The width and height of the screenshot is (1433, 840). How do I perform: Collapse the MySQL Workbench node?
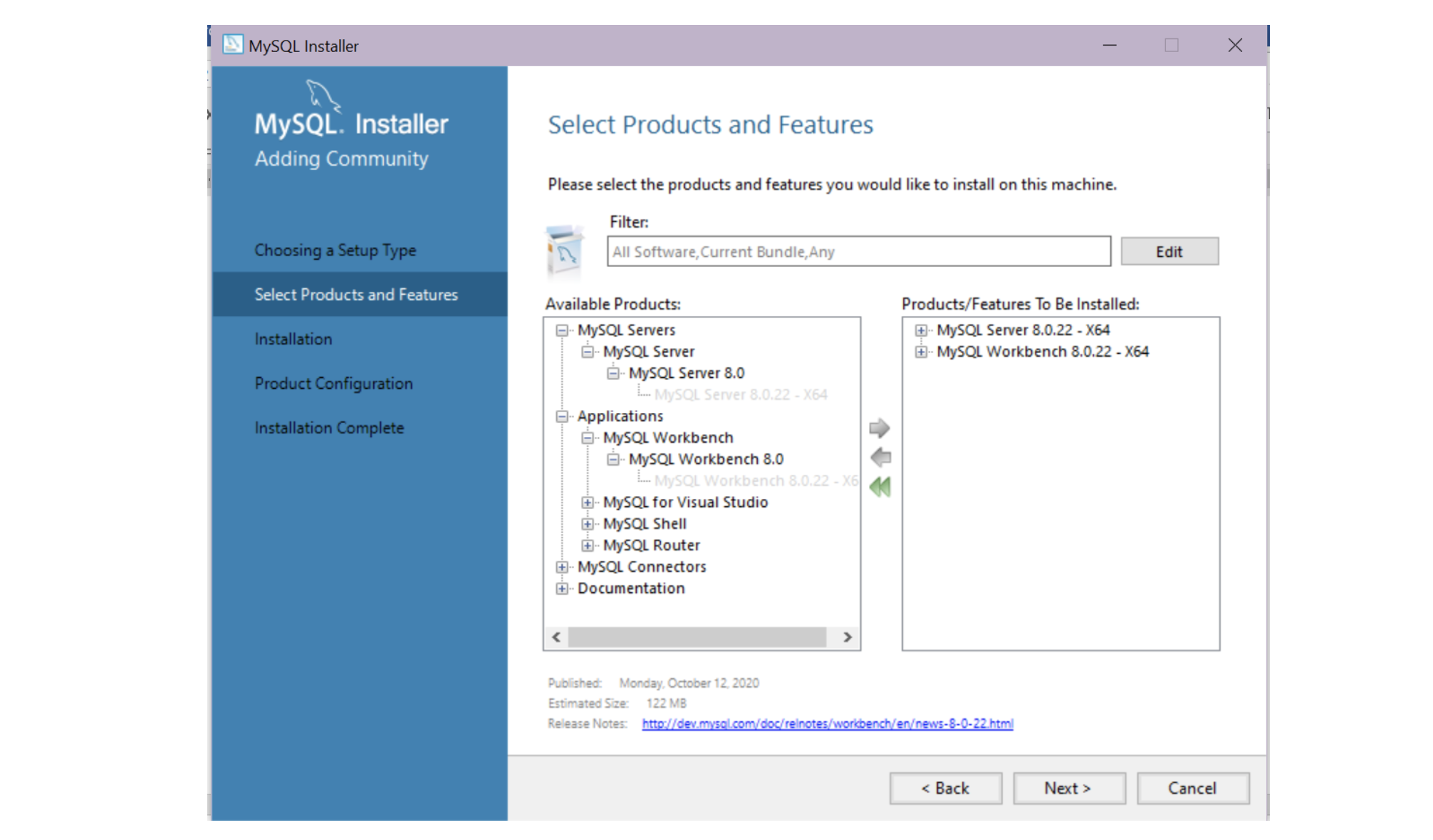pyautogui.click(x=588, y=438)
